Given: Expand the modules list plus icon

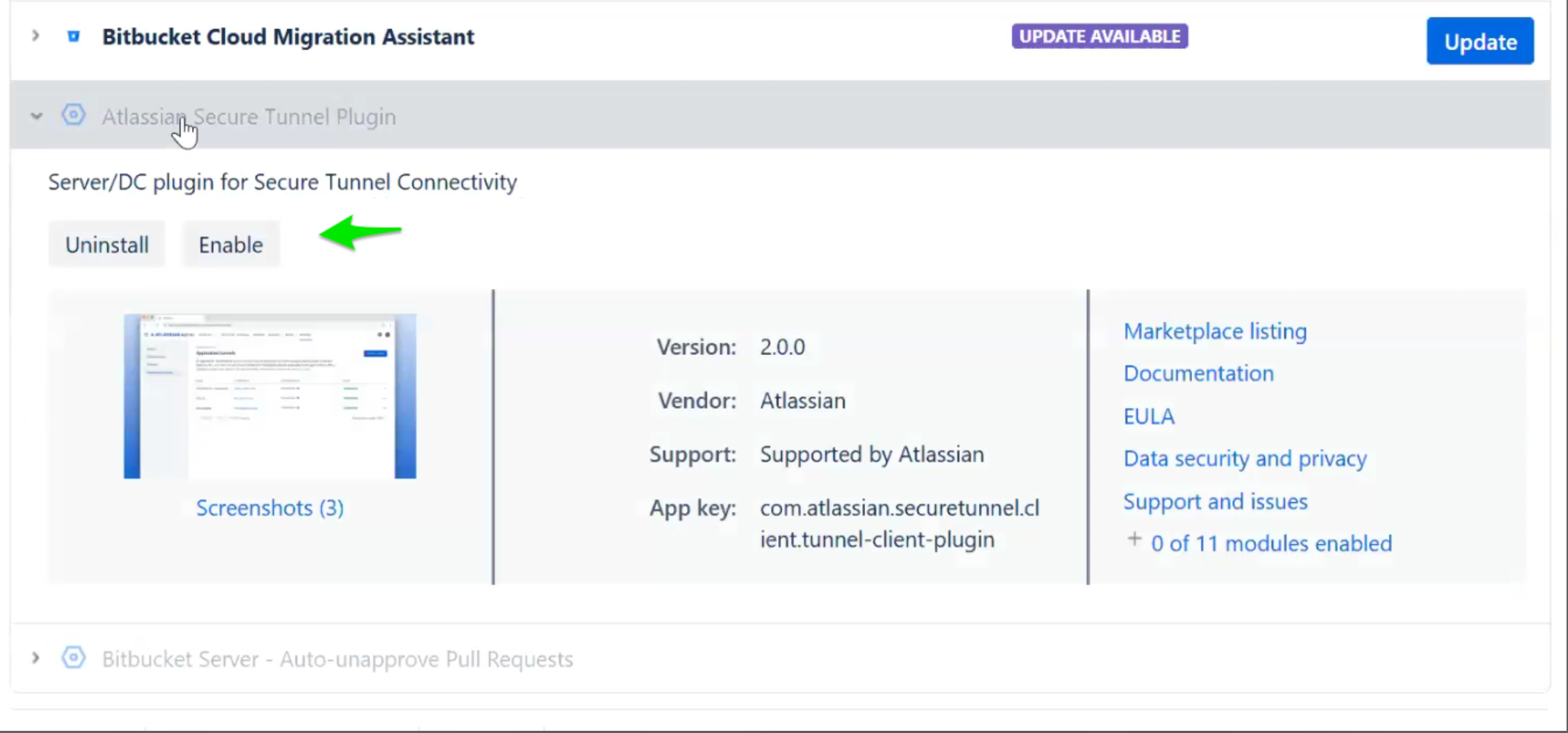Looking at the screenshot, I should (1134, 540).
